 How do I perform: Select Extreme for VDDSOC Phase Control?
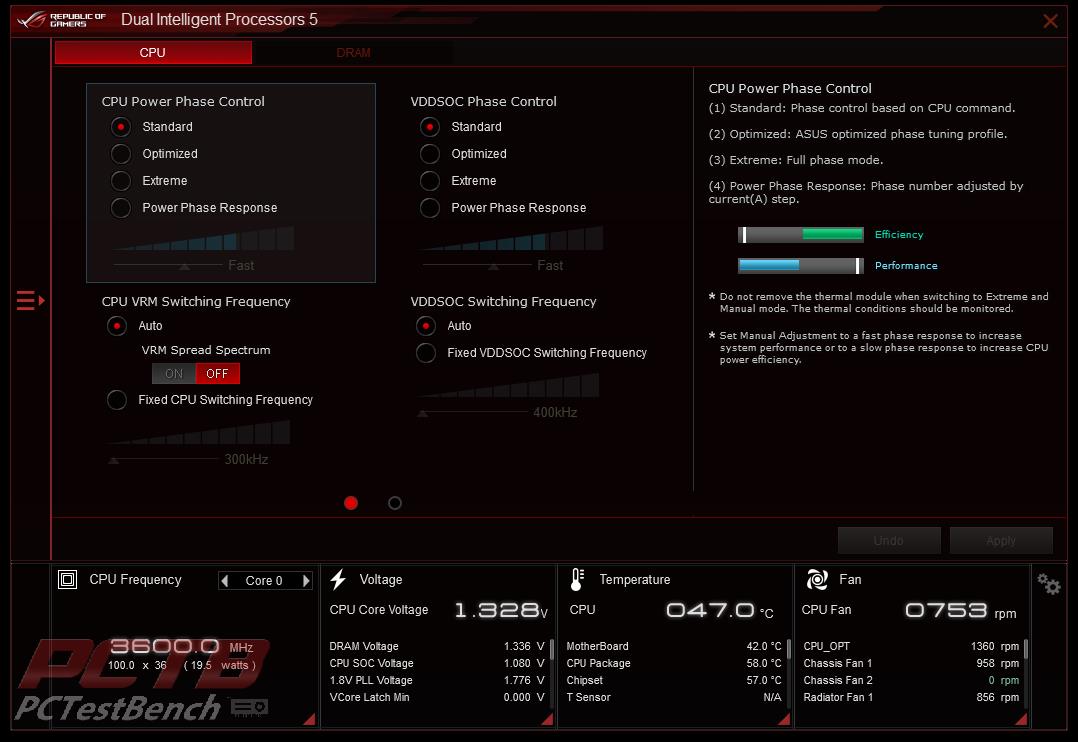(x=430, y=180)
